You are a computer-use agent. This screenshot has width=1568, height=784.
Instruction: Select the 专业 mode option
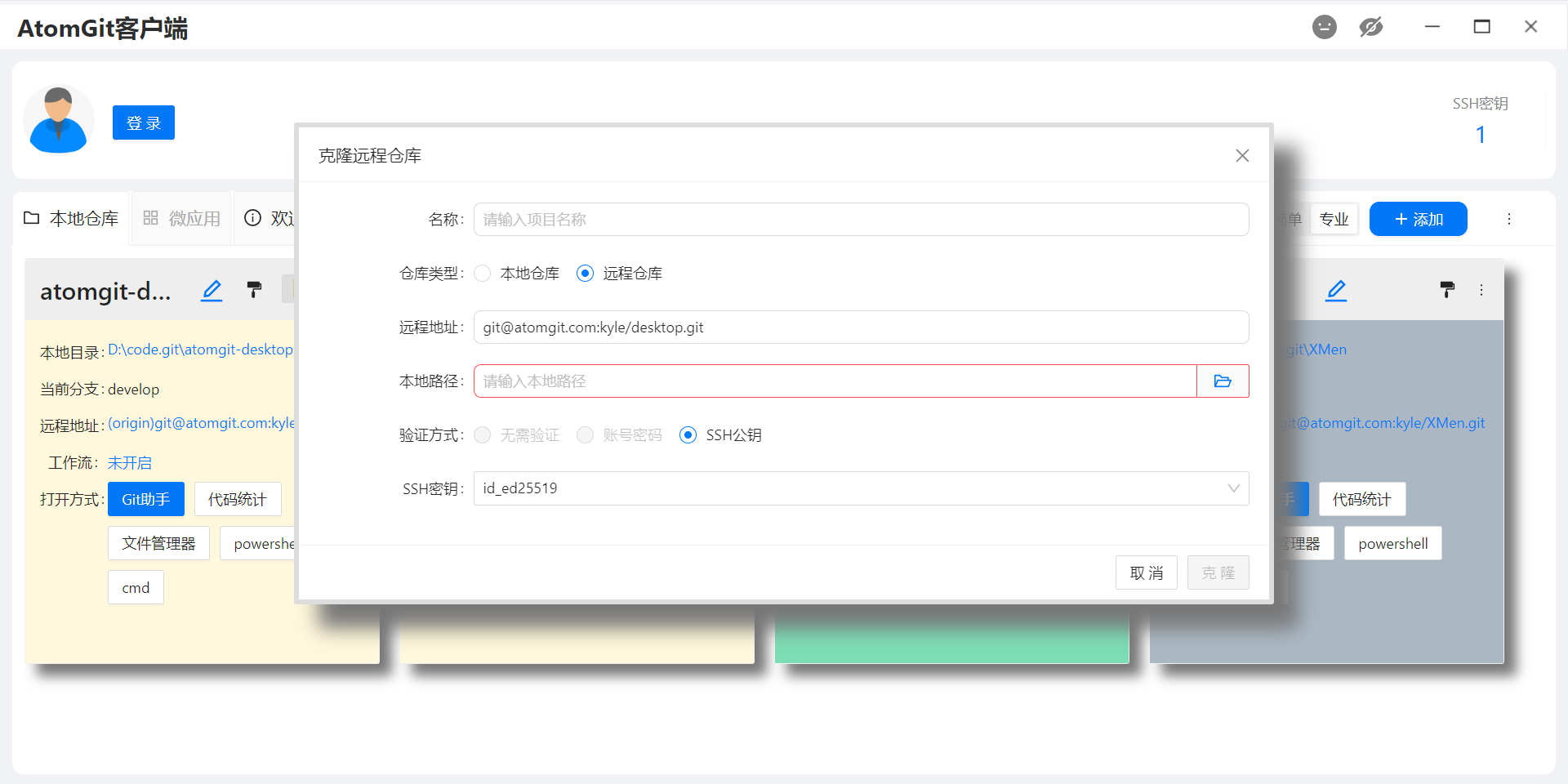tap(1334, 219)
